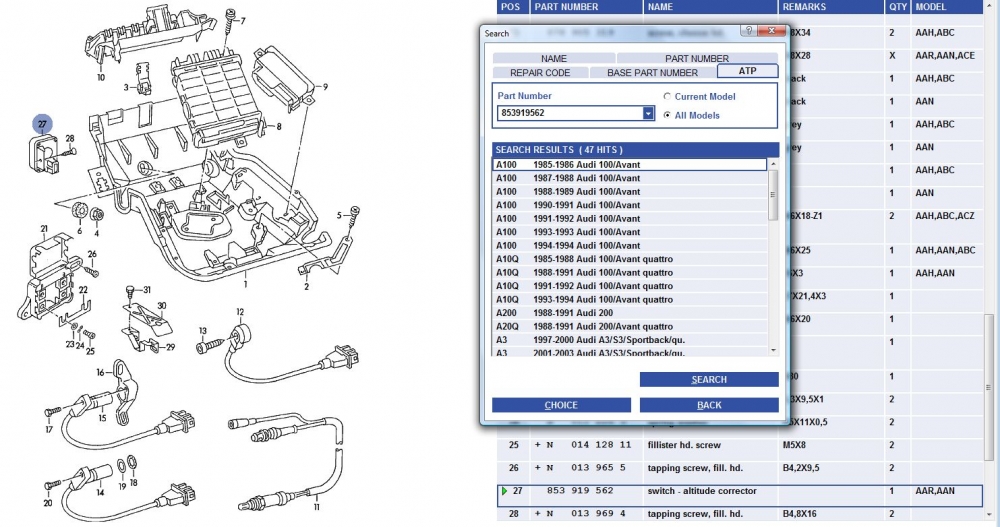The height and width of the screenshot is (527, 1000).
Task: Click into the Part Number input field
Action: click(570, 113)
